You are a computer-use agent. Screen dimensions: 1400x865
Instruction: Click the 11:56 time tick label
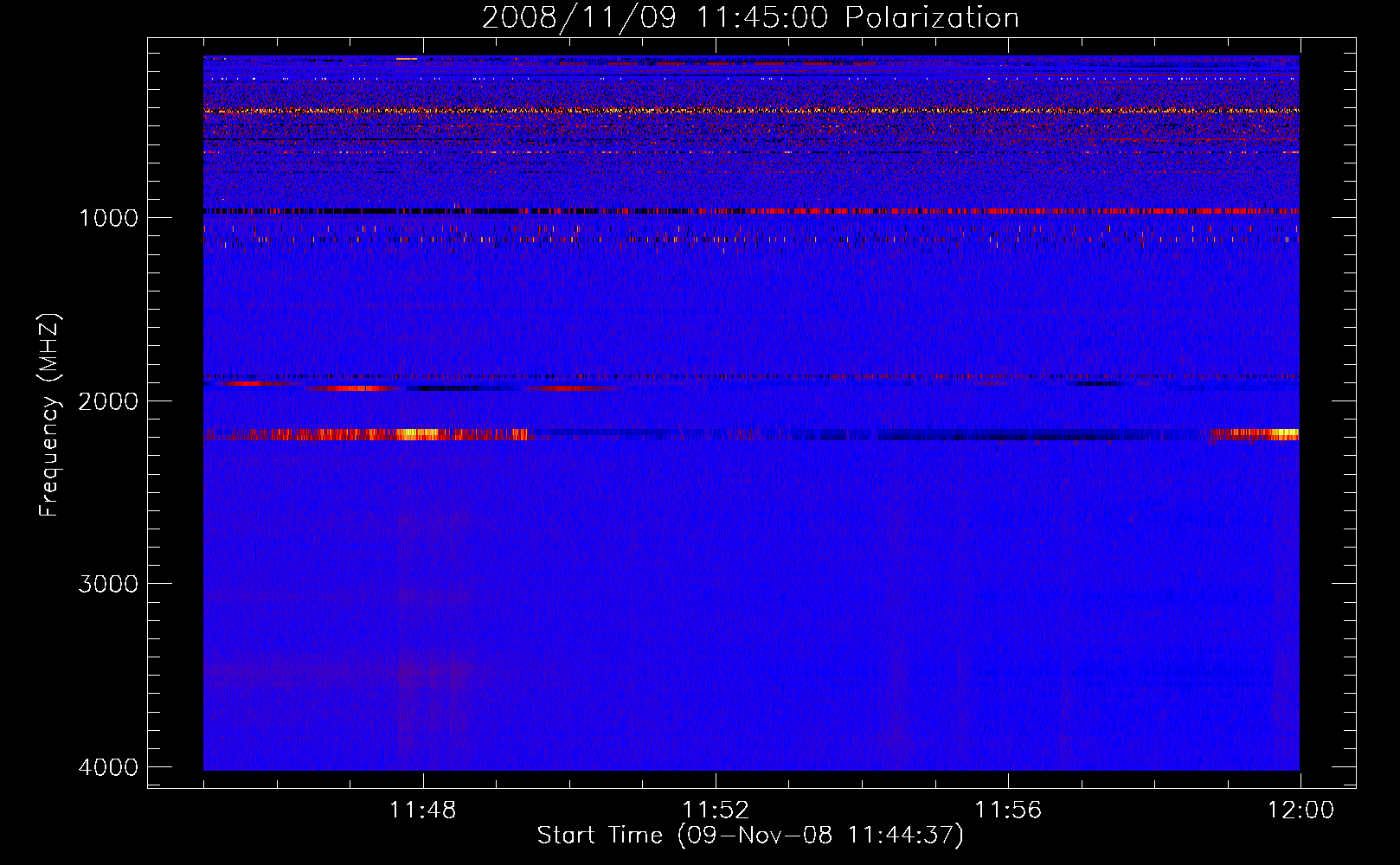click(1008, 811)
